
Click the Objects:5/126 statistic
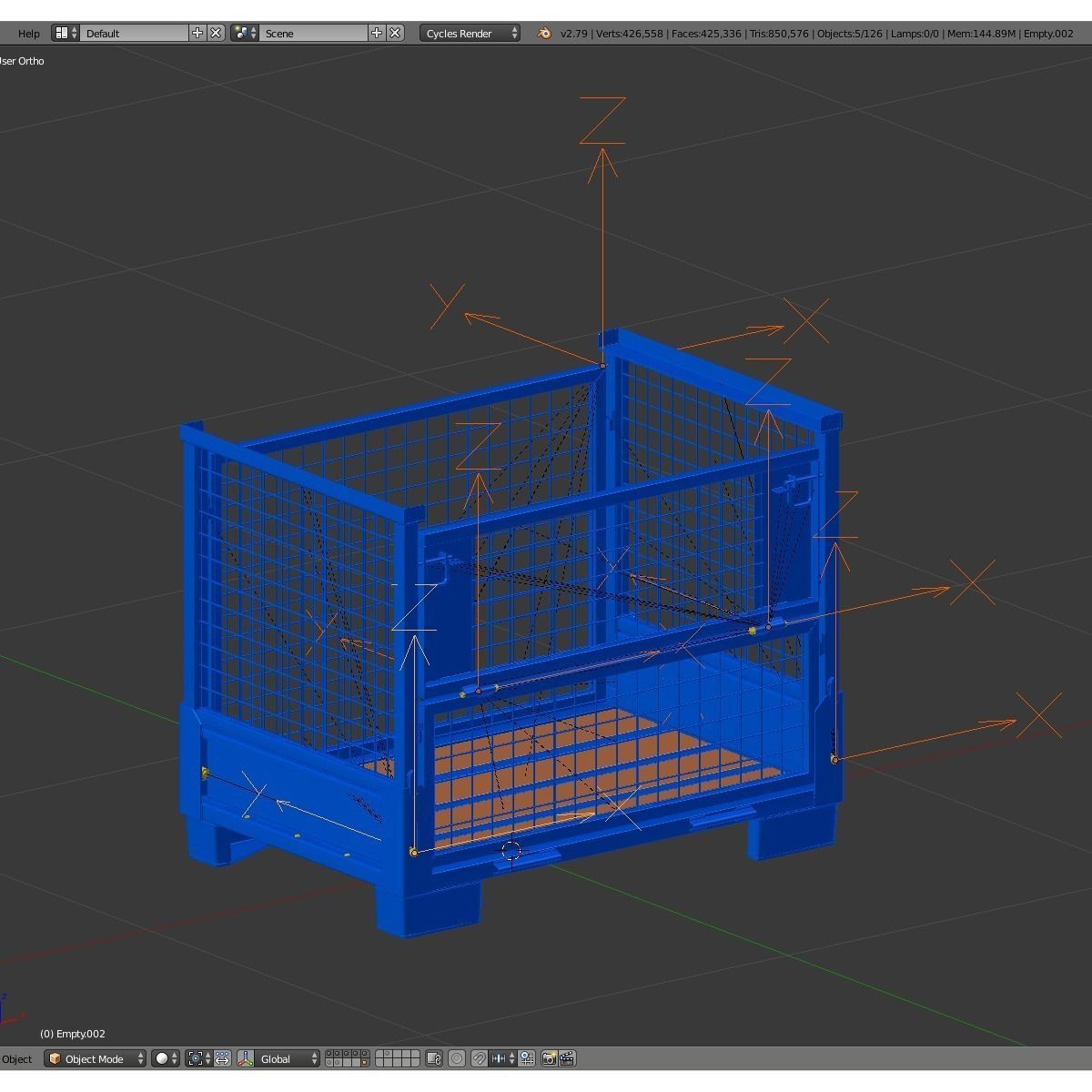point(850,34)
